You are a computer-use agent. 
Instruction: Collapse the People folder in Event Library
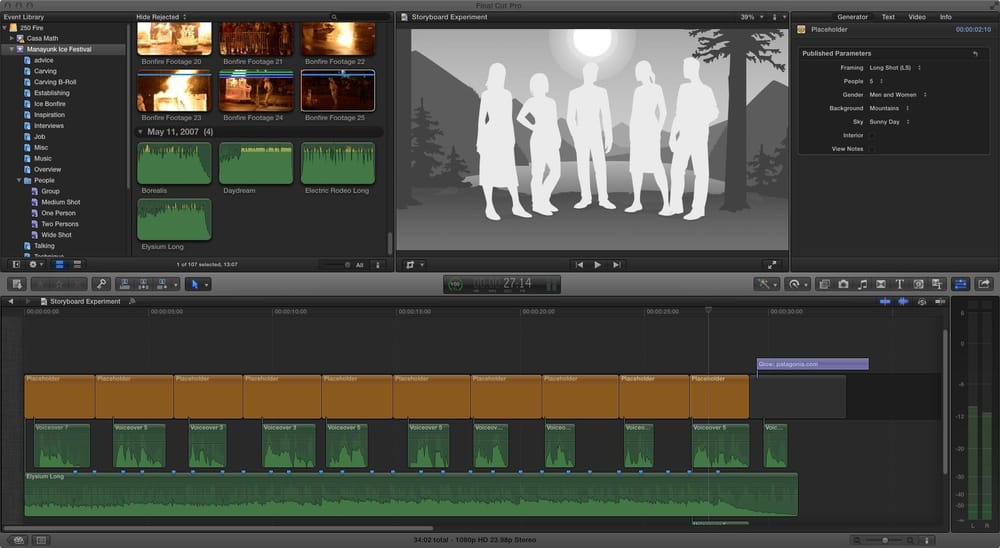tap(18, 181)
